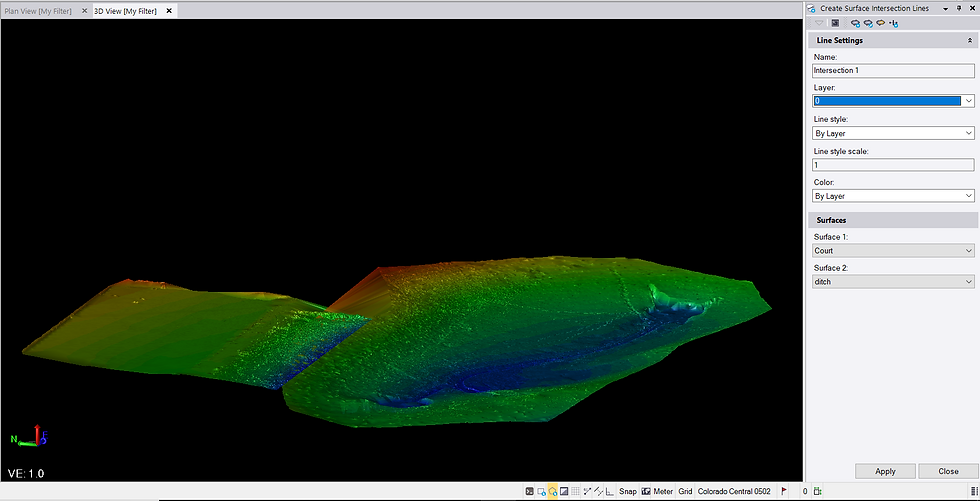This screenshot has width=980, height=501.
Task: Click the zigzag line icon in status bar
Action: [598, 491]
